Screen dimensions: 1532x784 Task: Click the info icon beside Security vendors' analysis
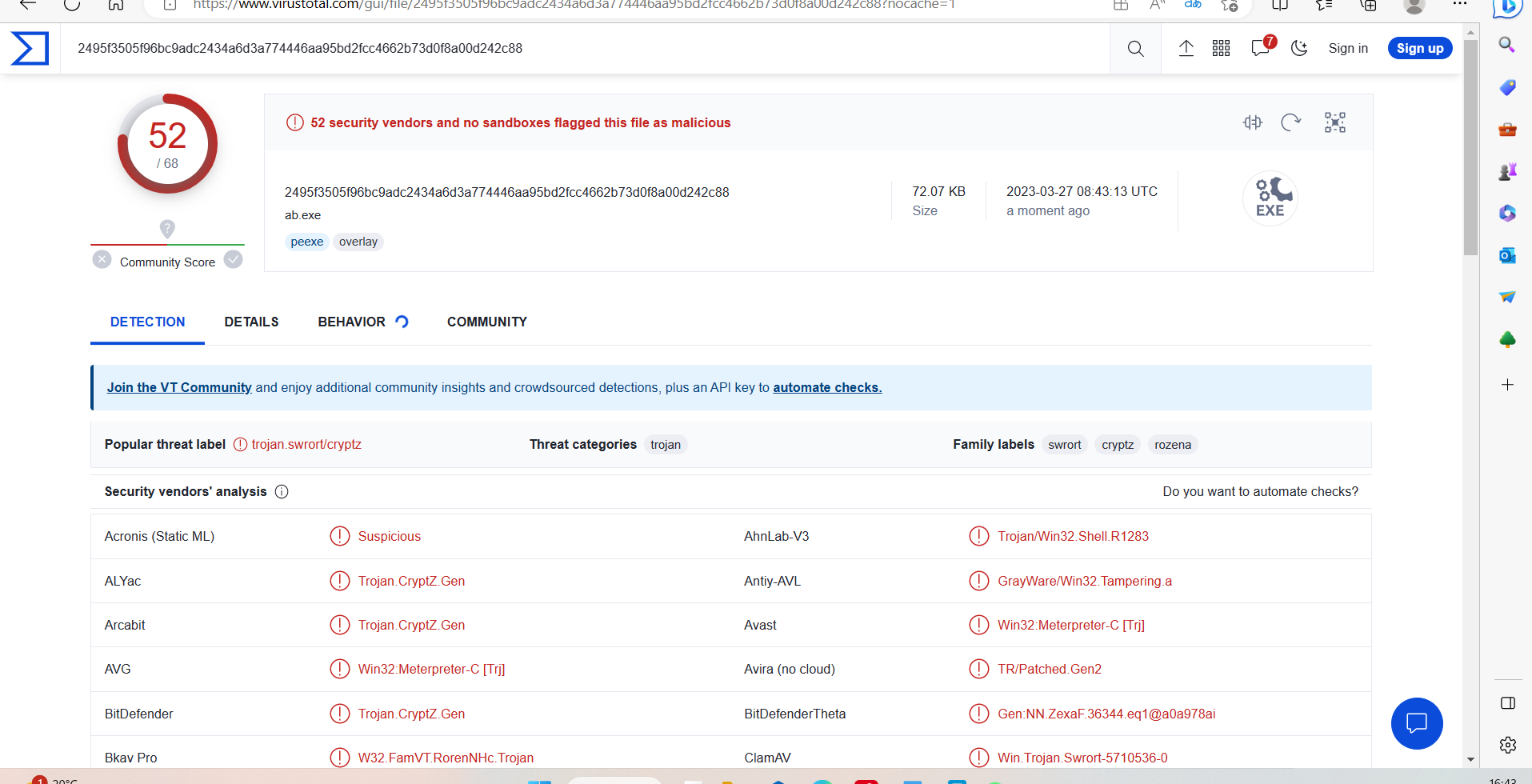point(282,492)
